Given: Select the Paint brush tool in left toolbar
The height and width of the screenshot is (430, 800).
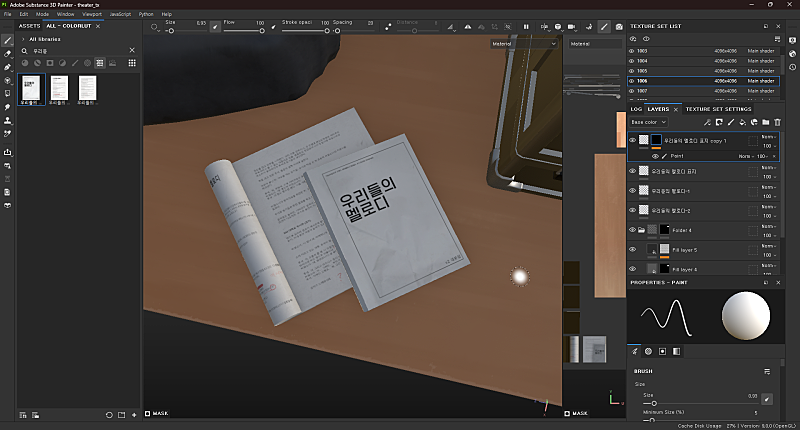Looking at the screenshot, I should 8,40.
